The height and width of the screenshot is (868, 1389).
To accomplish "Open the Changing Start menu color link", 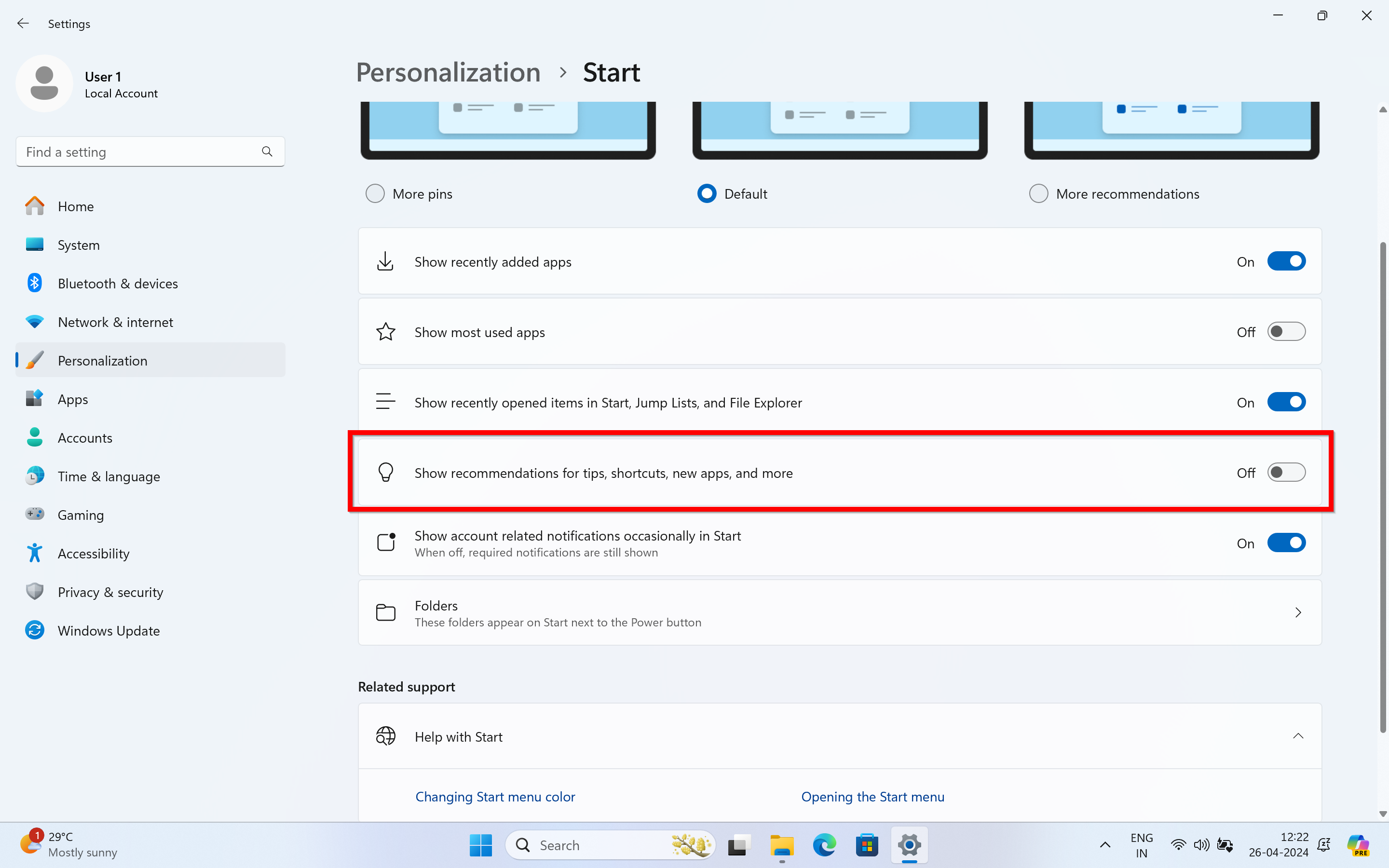I will (495, 797).
